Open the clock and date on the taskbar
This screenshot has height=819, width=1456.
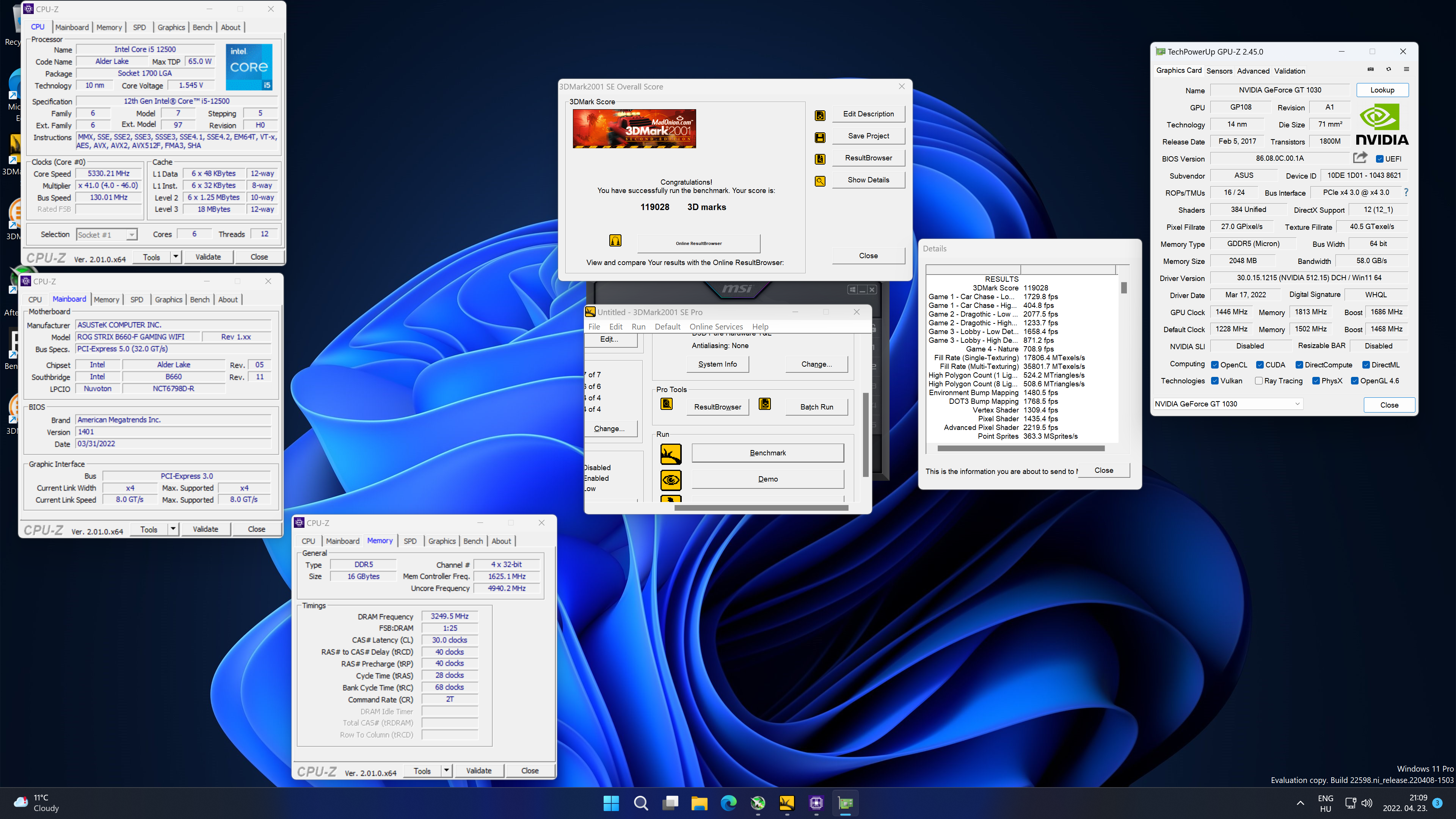(x=1405, y=803)
